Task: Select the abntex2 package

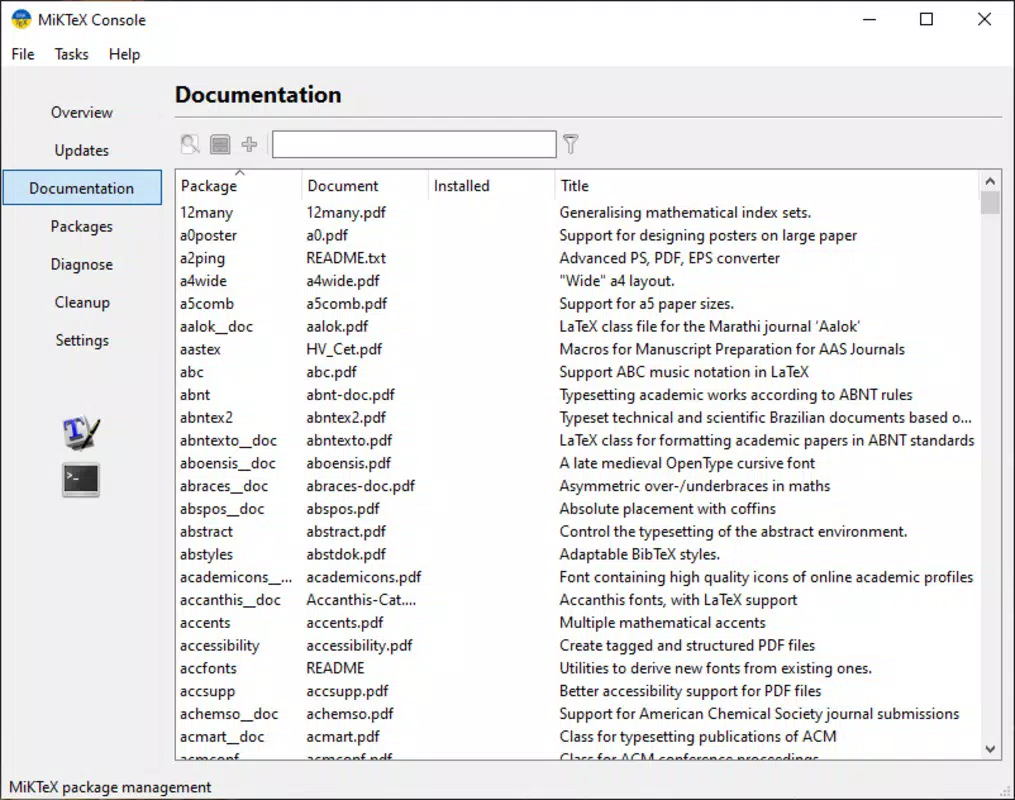Action: click(x=206, y=417)
